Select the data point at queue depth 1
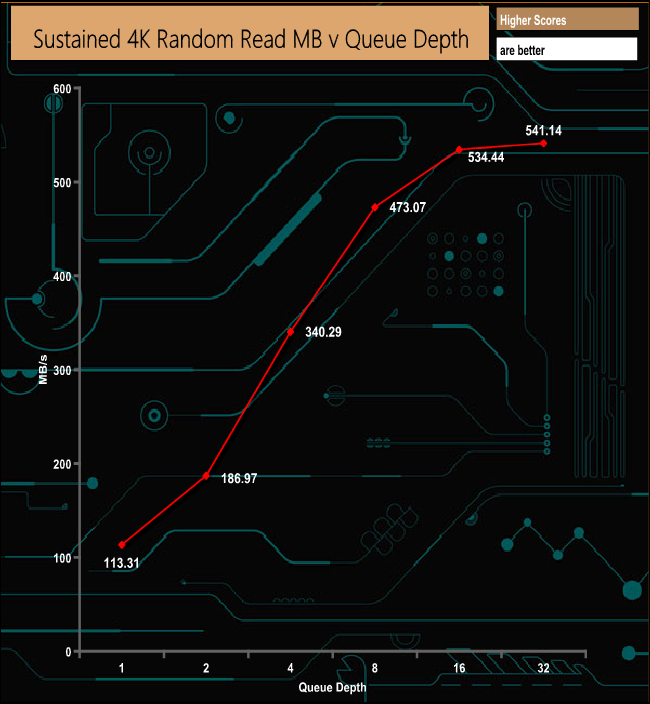 122,545
